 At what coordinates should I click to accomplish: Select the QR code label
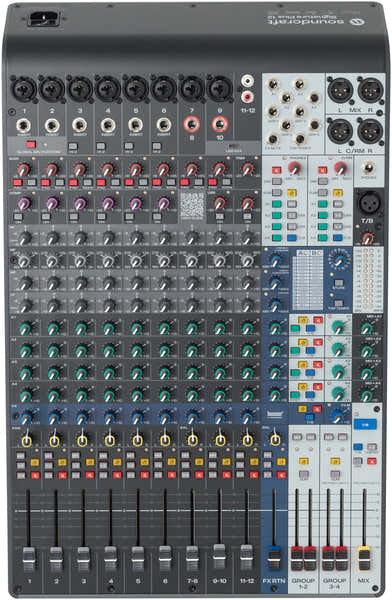coord(193,205)
